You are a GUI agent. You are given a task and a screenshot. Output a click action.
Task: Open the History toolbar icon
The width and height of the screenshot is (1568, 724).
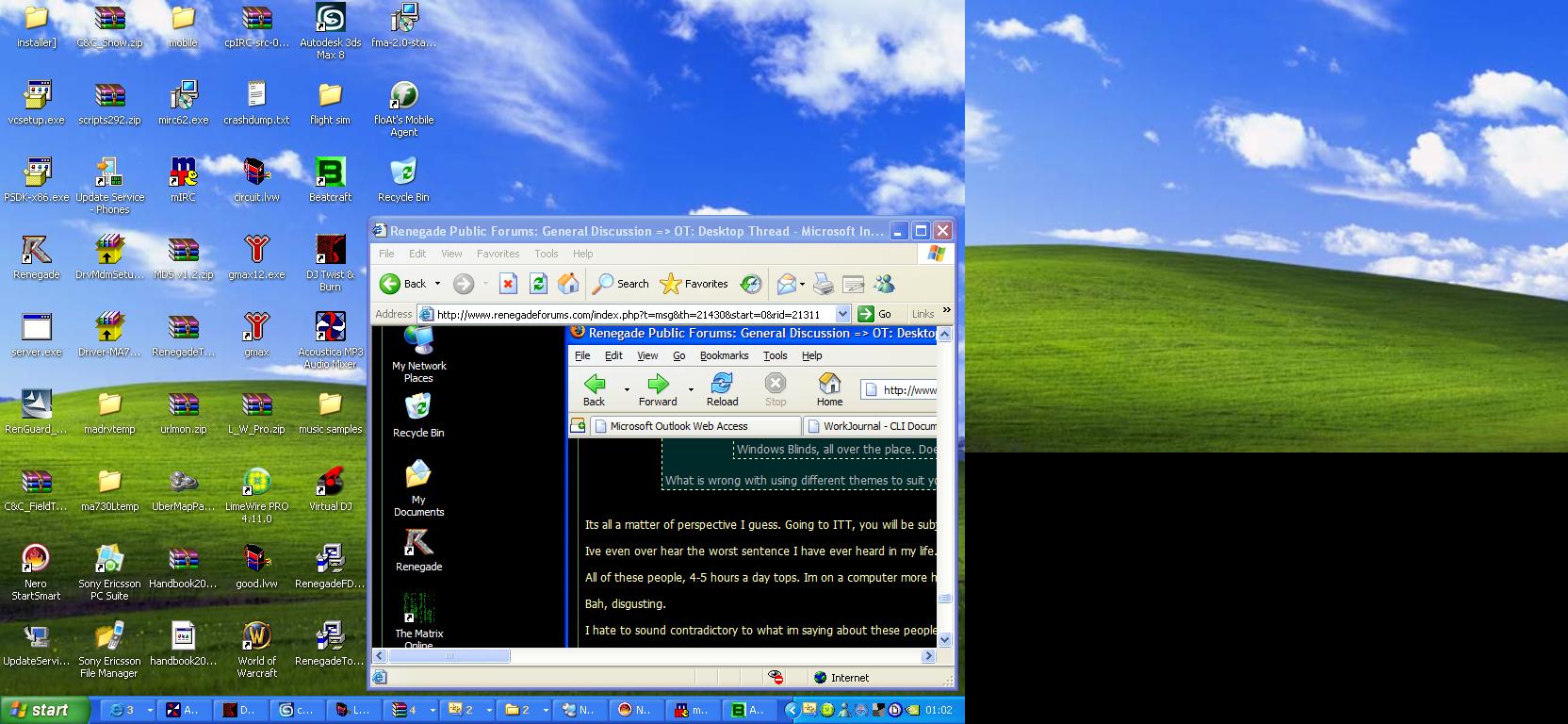[751, 284]
